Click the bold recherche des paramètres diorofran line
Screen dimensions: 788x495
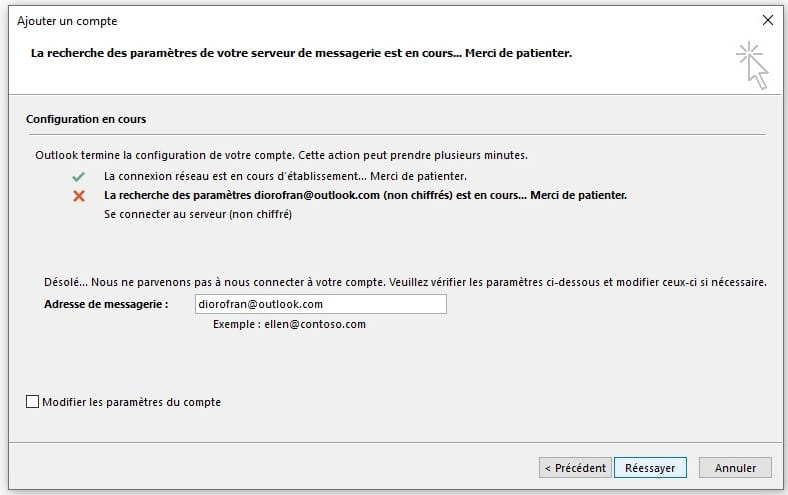(x=365, y=195)
